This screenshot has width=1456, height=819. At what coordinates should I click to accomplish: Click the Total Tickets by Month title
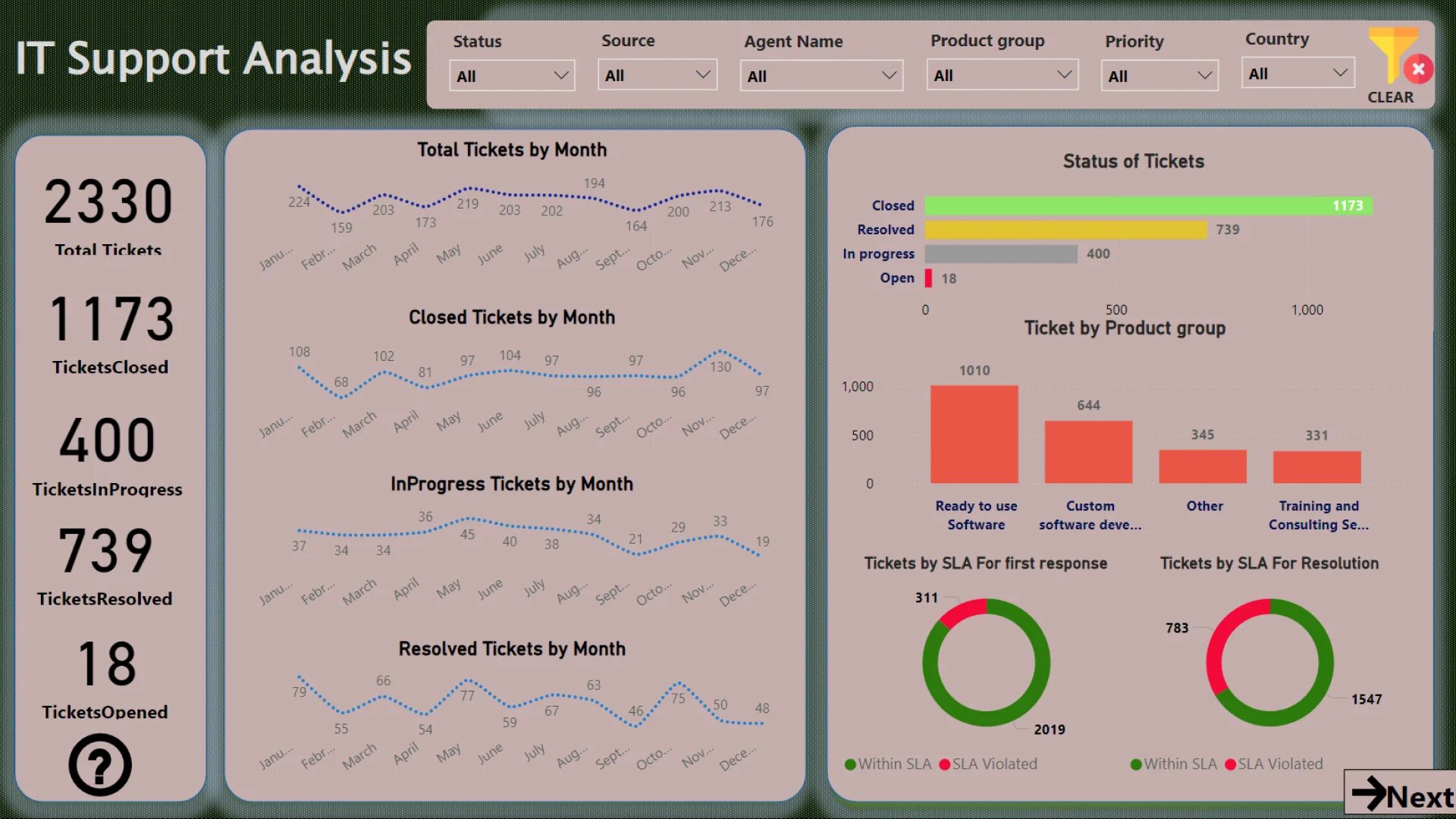coord(512,150)
